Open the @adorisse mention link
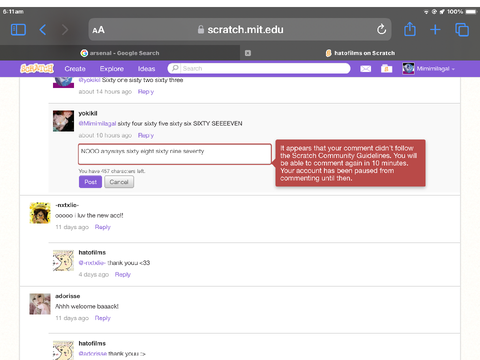 pos(93,354)
